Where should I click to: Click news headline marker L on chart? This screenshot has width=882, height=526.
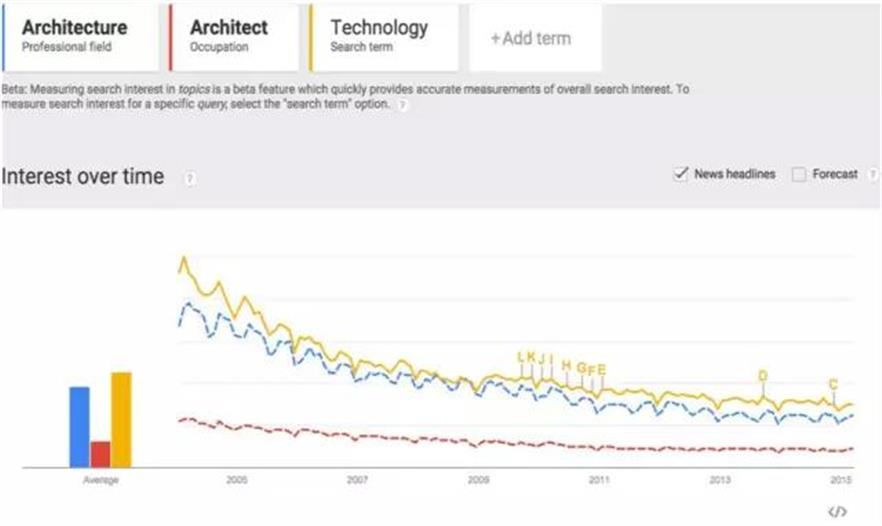pos(521,357)
